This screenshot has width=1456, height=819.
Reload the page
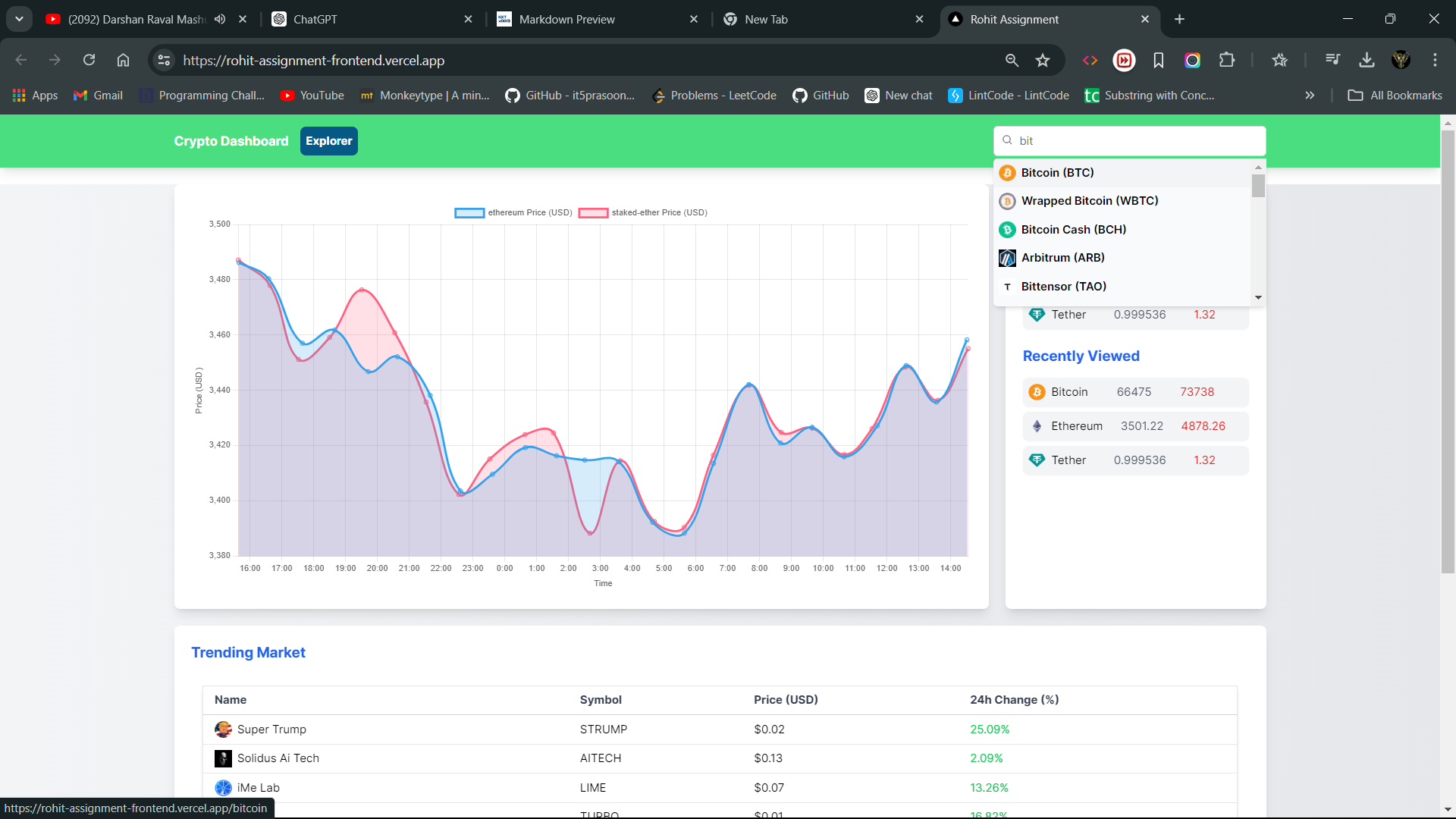89,61
